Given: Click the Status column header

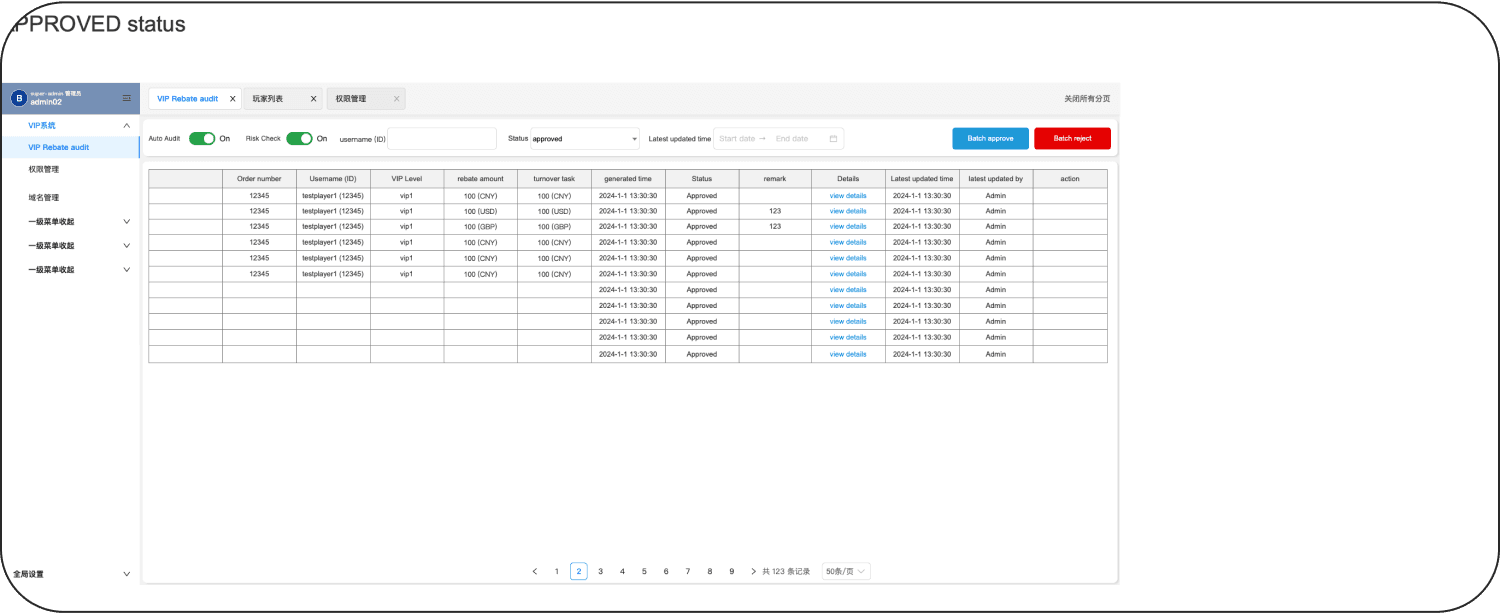Looking at the screenshot, I should pos(702,178).
